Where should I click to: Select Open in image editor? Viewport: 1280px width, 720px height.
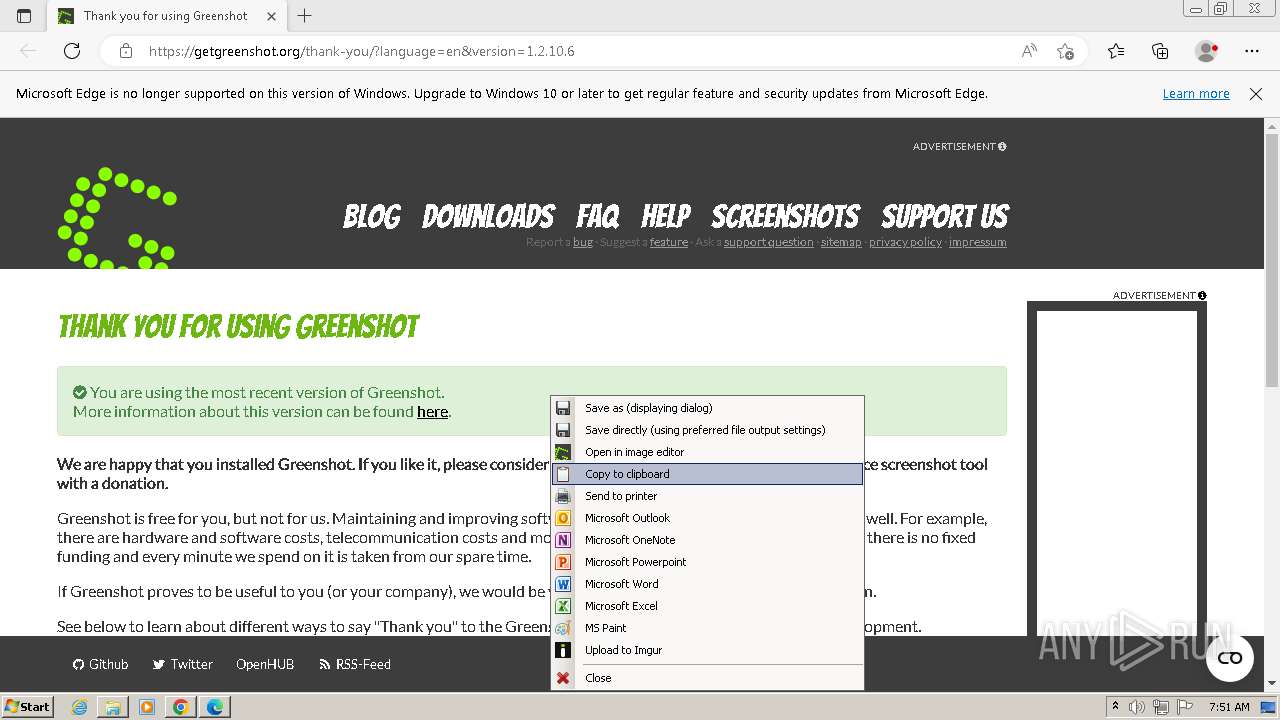pyautogui.click(x=707, y=452)
